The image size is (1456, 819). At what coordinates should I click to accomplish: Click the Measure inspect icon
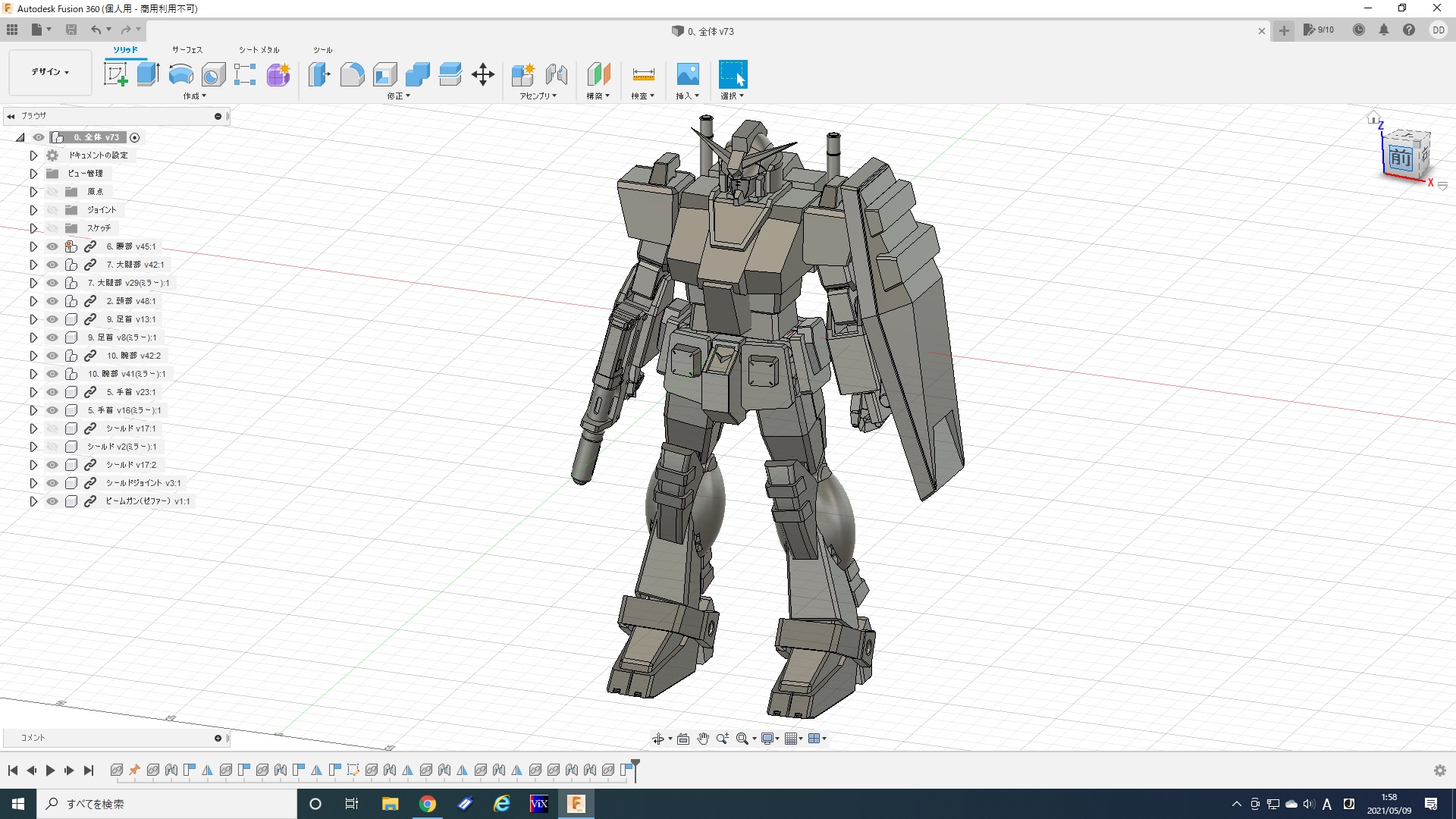642,74
